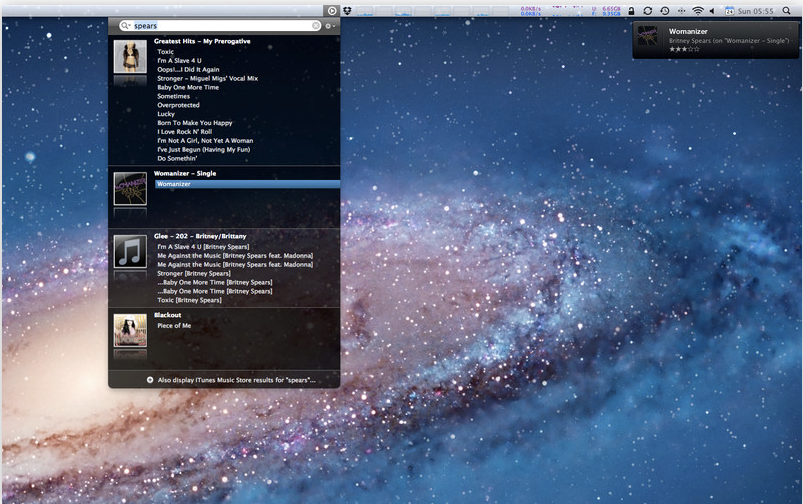Viewport: 803px width, 504px height.
Task: Click the four-arrows icon beside Wi-Fi
Action: tap(681, 11)
